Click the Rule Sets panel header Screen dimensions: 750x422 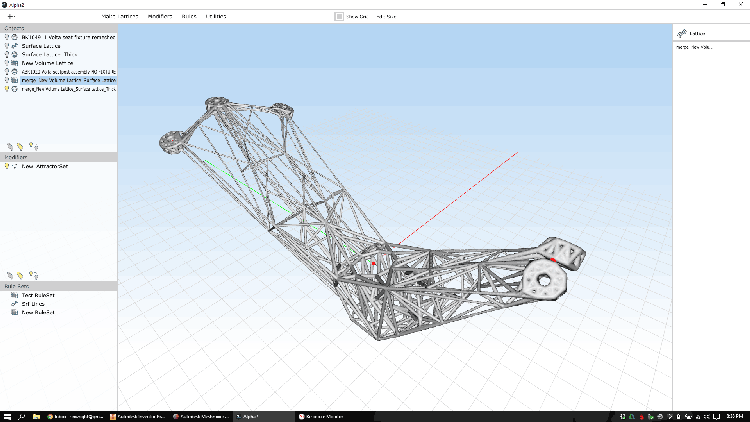[58, 286]
